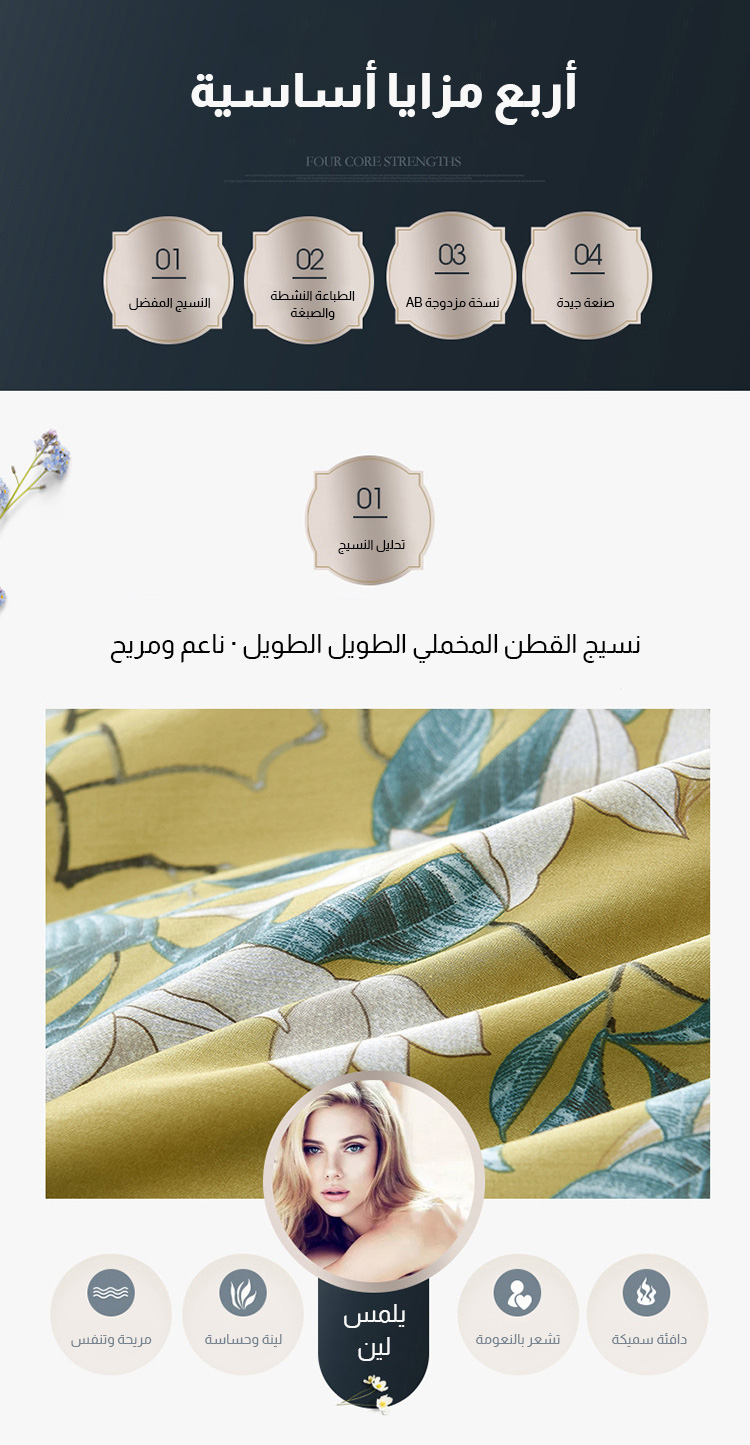Click the مريحة وتنفس label text
The height and width of the screenshot is (1445, 750).
[110, 1339]
